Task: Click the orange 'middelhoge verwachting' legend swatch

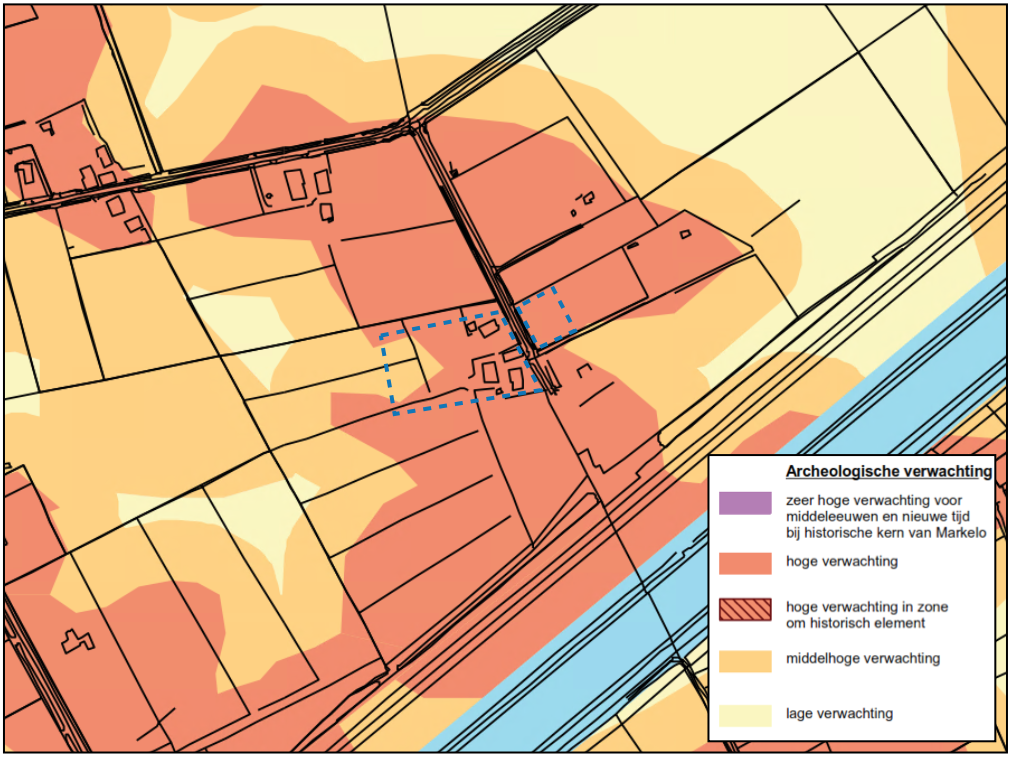Action: pos(745,661)
